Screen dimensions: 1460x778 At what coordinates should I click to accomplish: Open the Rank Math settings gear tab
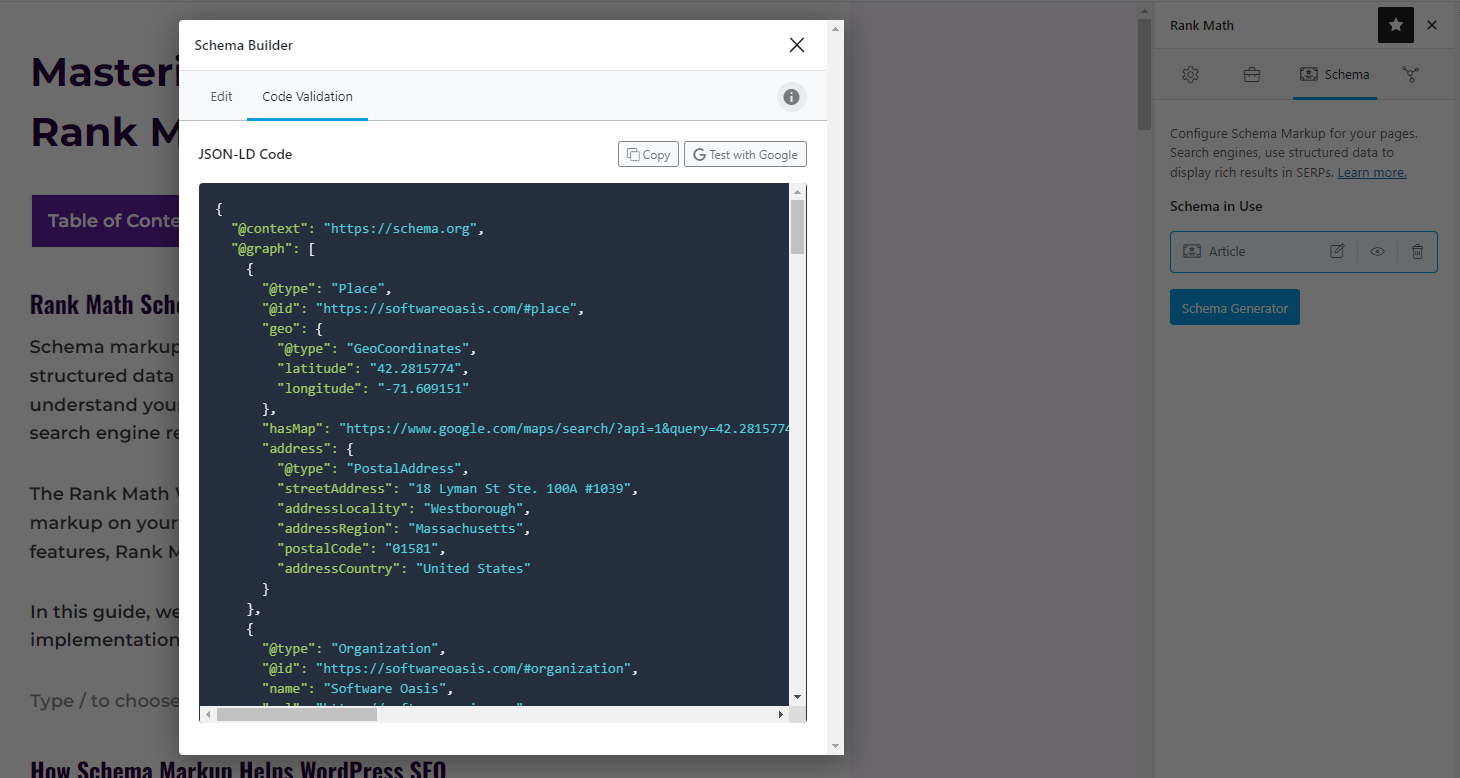click(1190, 74)
